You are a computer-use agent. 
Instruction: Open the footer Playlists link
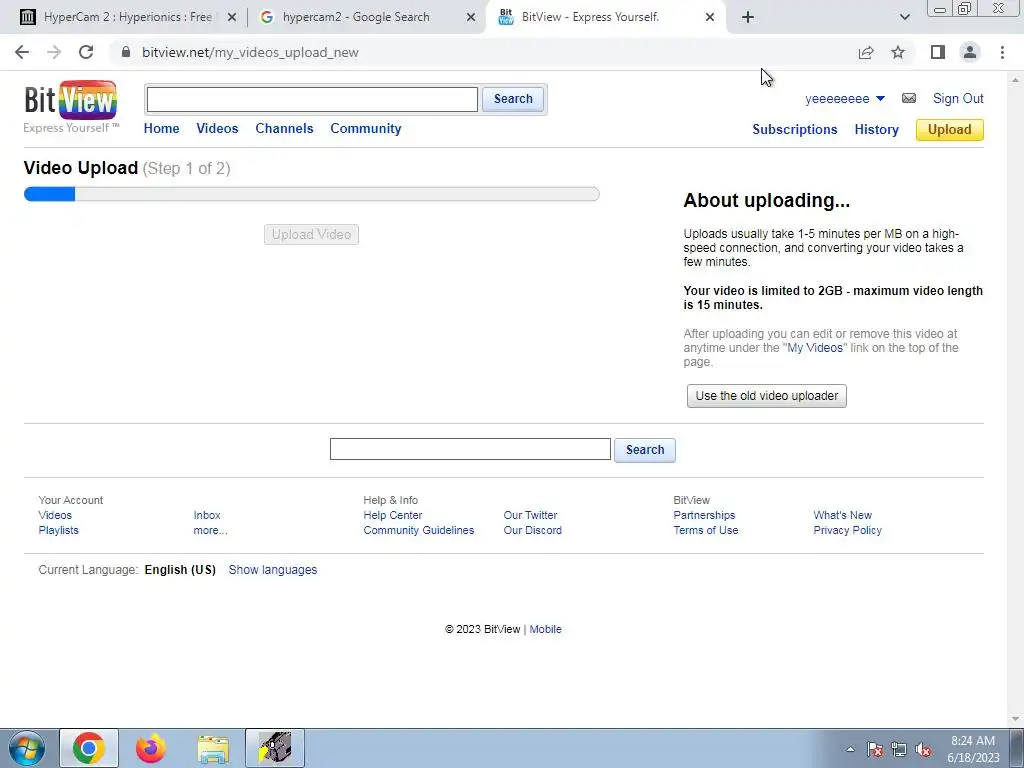tap(58, 530)
